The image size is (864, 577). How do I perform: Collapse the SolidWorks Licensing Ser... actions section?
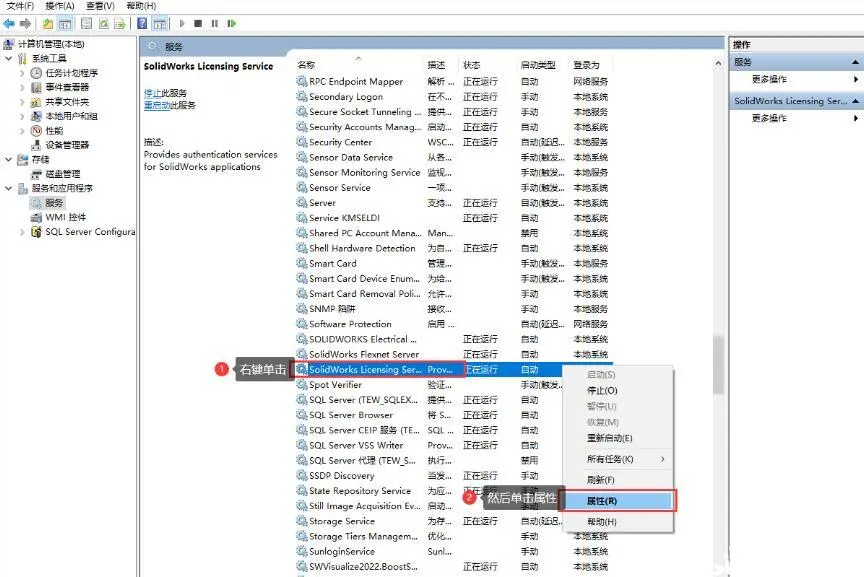point(855,101)
